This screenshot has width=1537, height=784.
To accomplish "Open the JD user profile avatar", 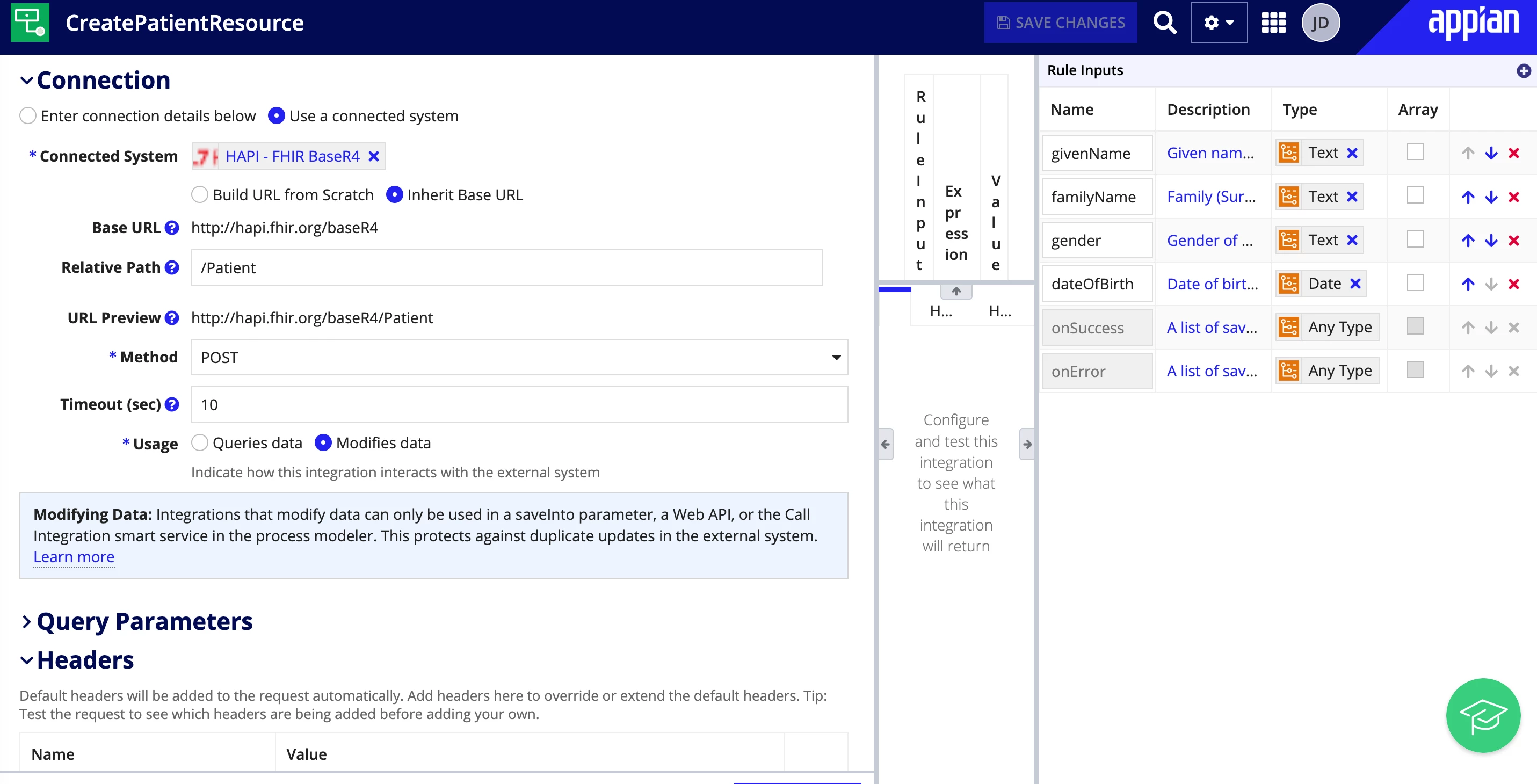I will [x=1321, y=23].
